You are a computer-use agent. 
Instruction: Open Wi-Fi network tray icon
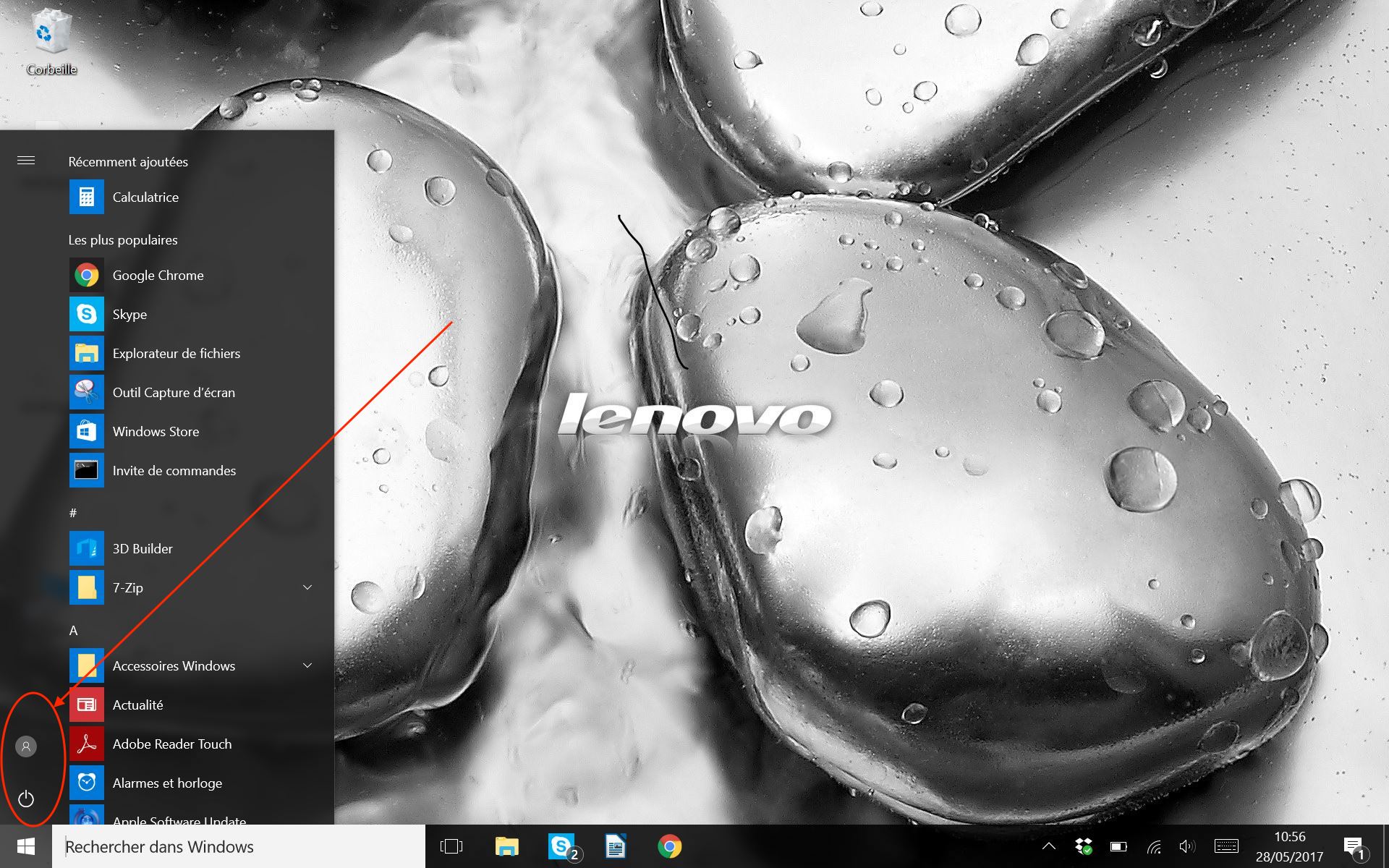tap(1154, 846)
